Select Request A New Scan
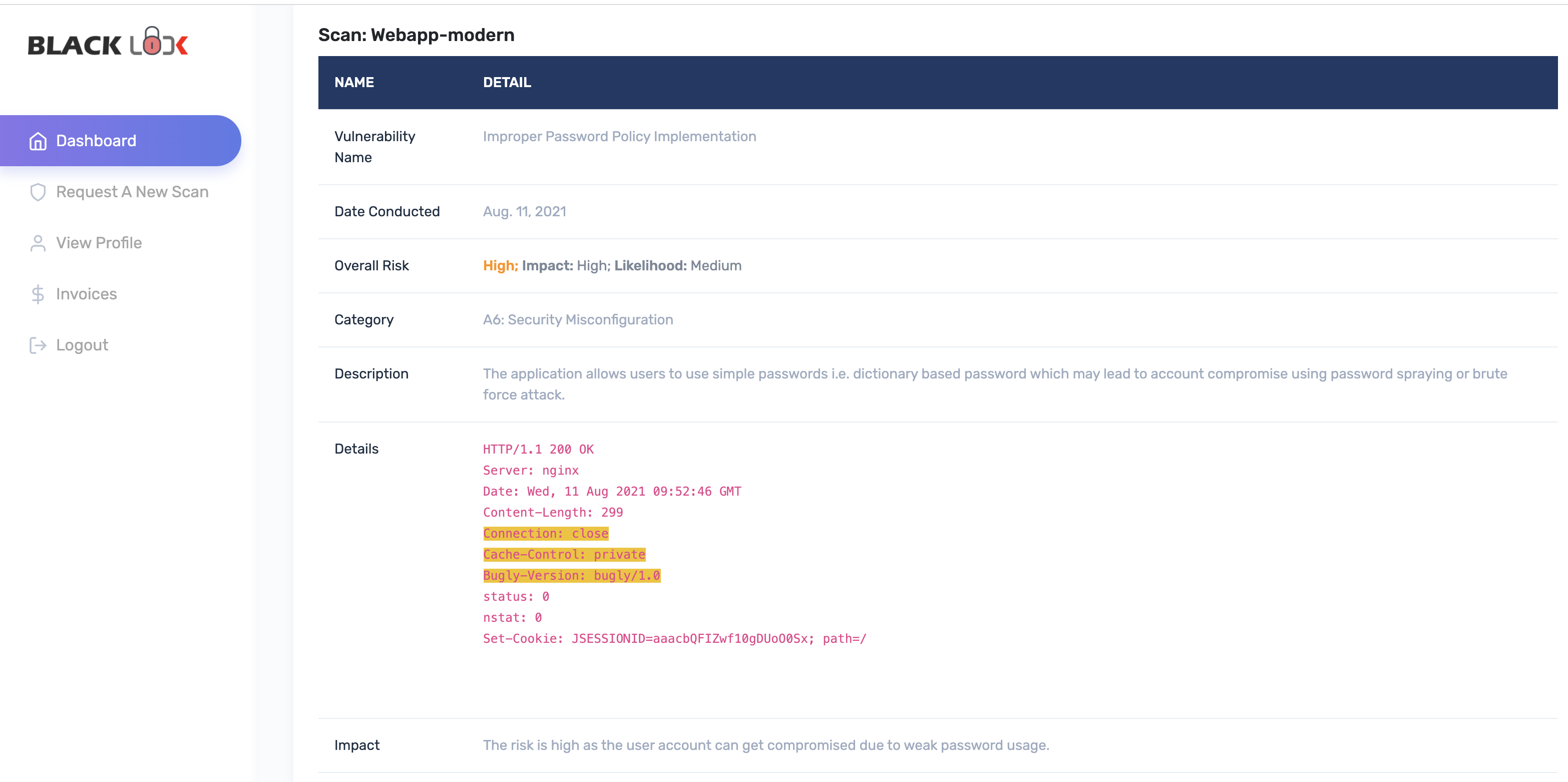The height and width of the screenshot is (782, 1568). (x=132, y=192)
